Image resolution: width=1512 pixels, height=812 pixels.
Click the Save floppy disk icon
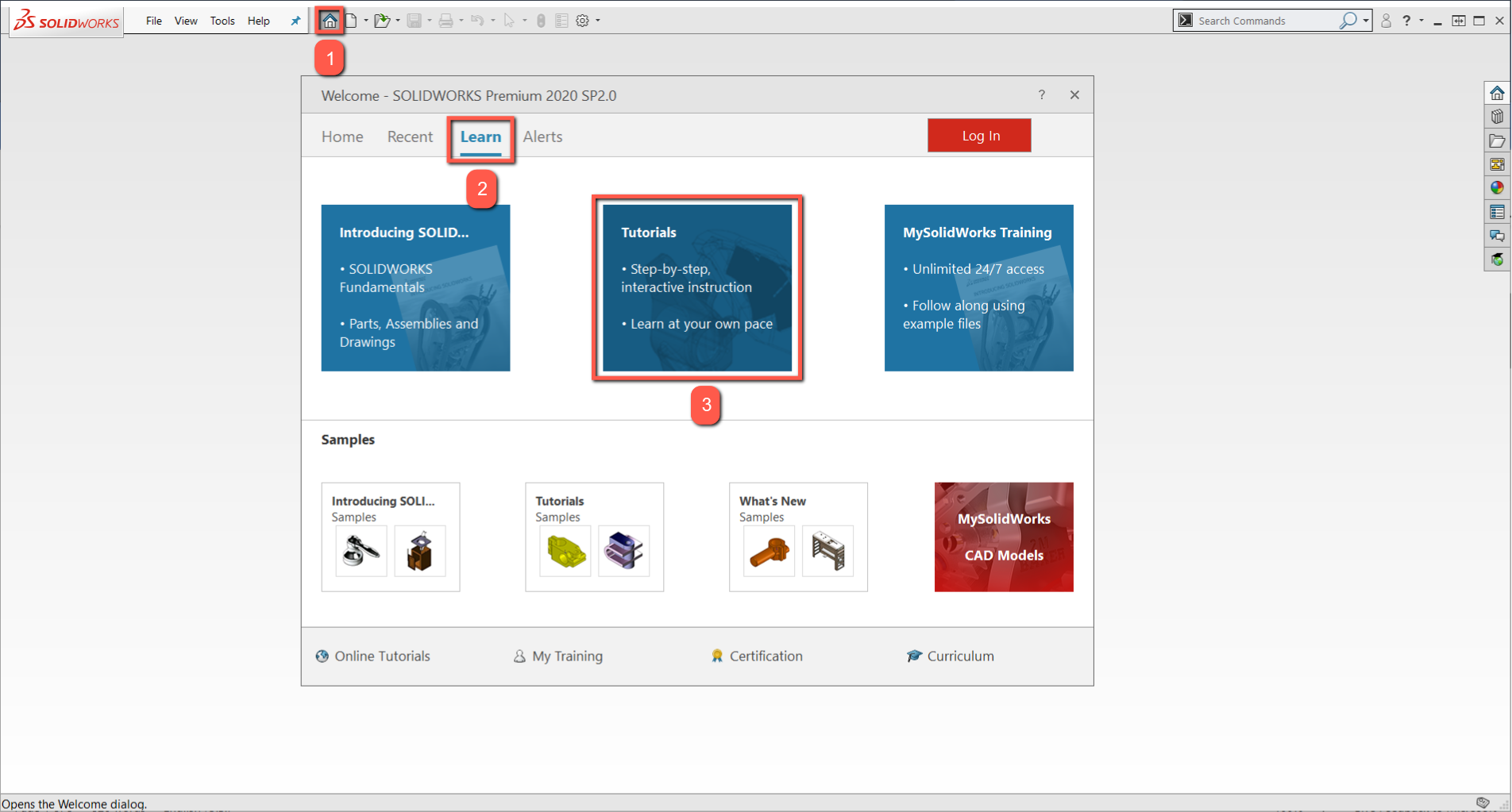point(414,21)
